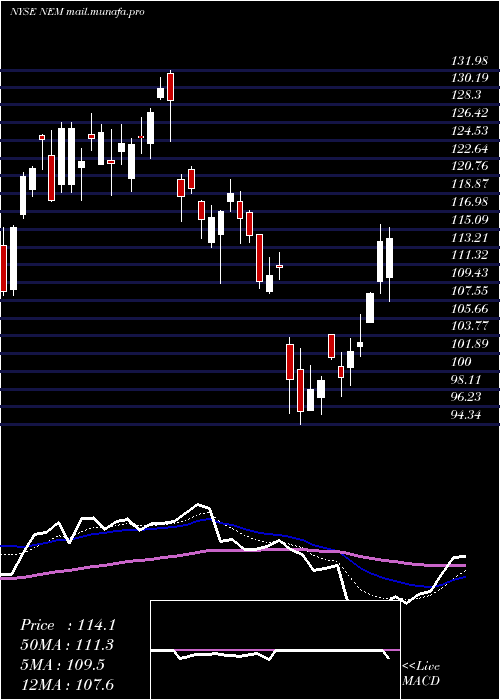The width and height of the screenshot is (500, 700).
Task: Select the 101.89 price level label
Action: pyautogui.click(x=469, y=344)
